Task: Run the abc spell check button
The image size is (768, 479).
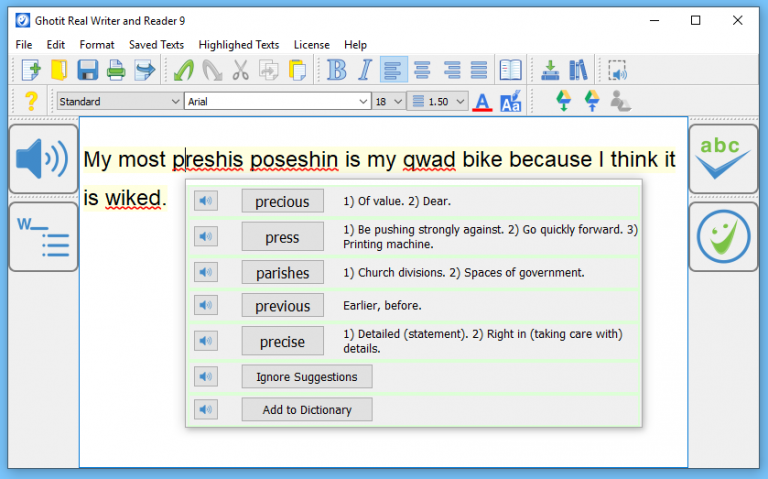Action: click(723, 158)
